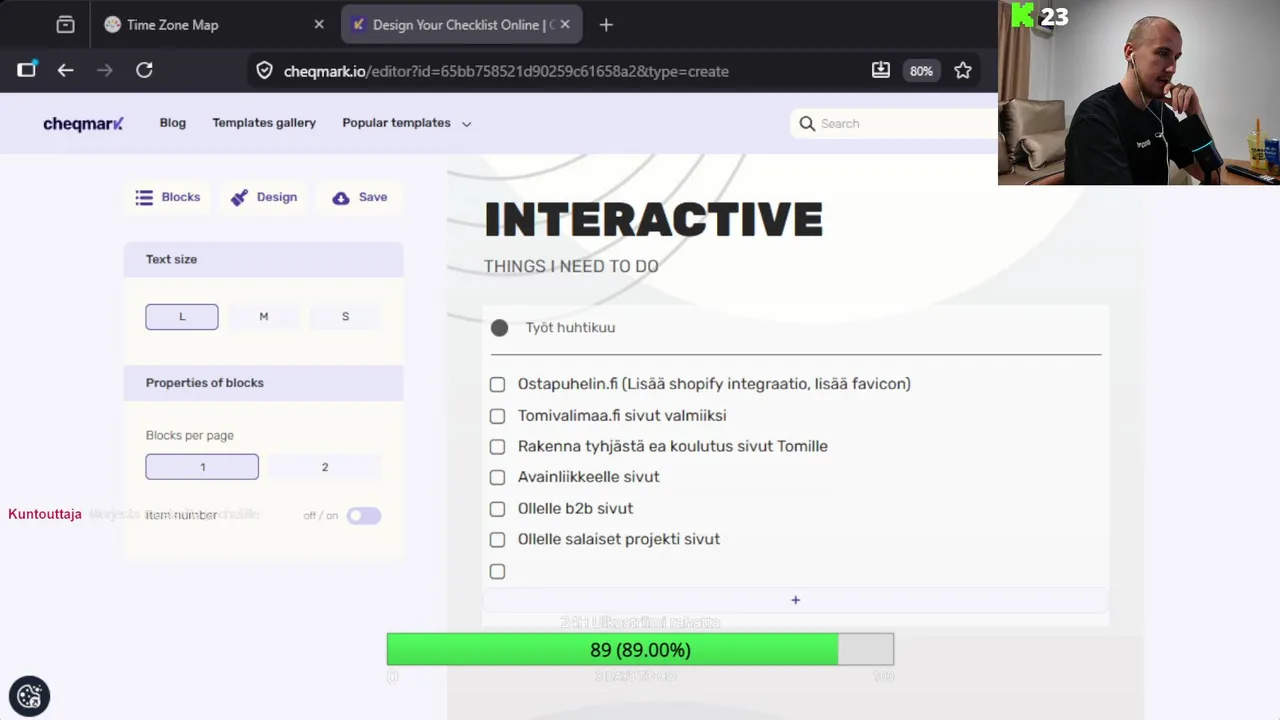Open cookie settings icon at bottom left
Image resolution: width=1280 pixels, height=720 pixels.
click(x=29, y=696)
